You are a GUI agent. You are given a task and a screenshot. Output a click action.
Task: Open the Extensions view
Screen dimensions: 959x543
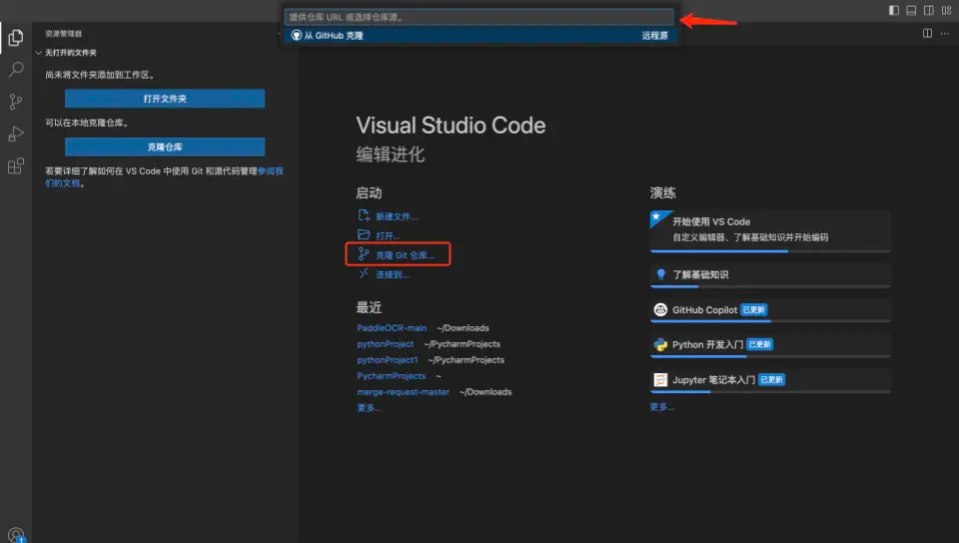tap(16, 166)
